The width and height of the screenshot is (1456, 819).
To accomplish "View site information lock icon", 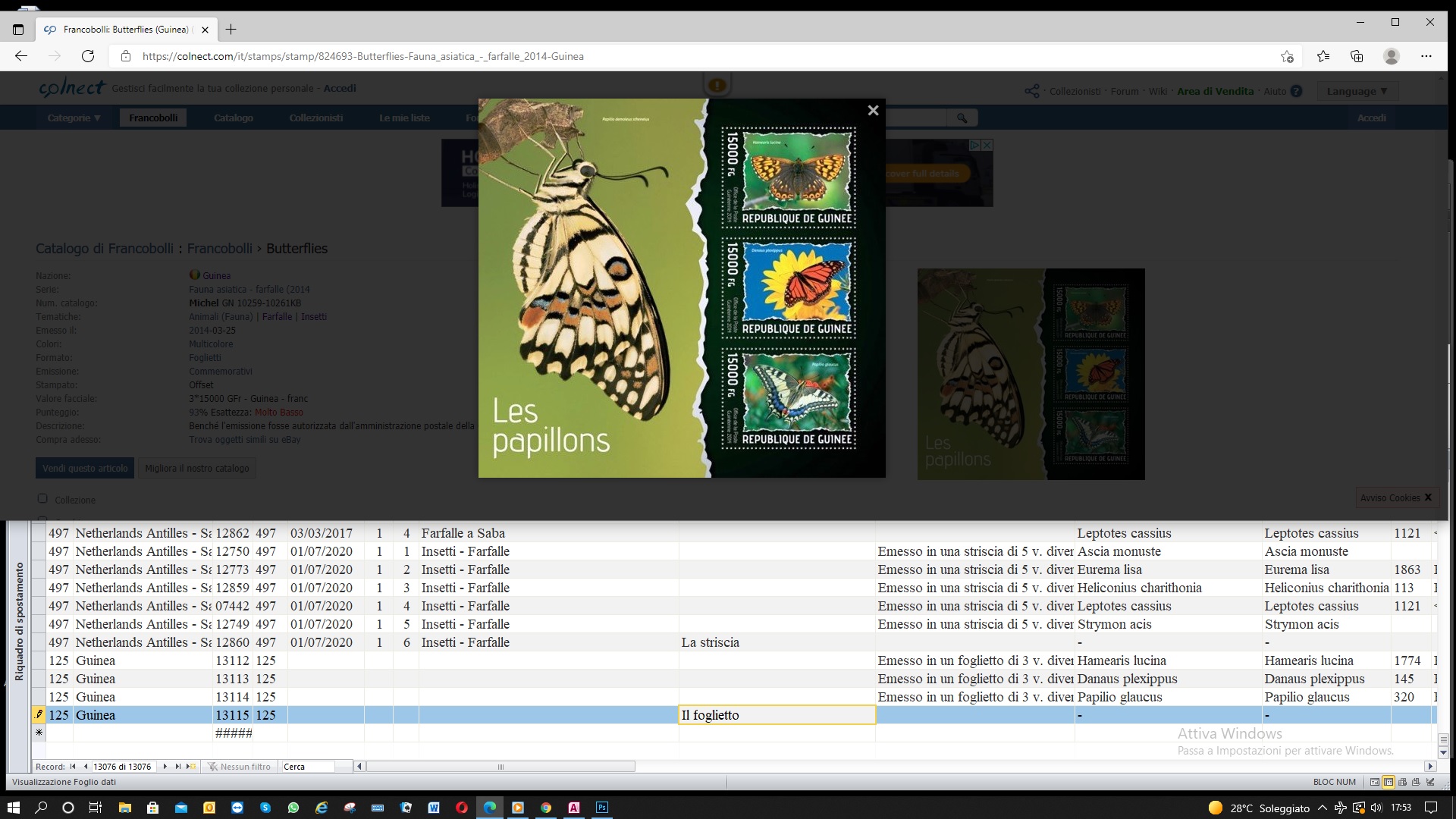I will coord(126,56).
